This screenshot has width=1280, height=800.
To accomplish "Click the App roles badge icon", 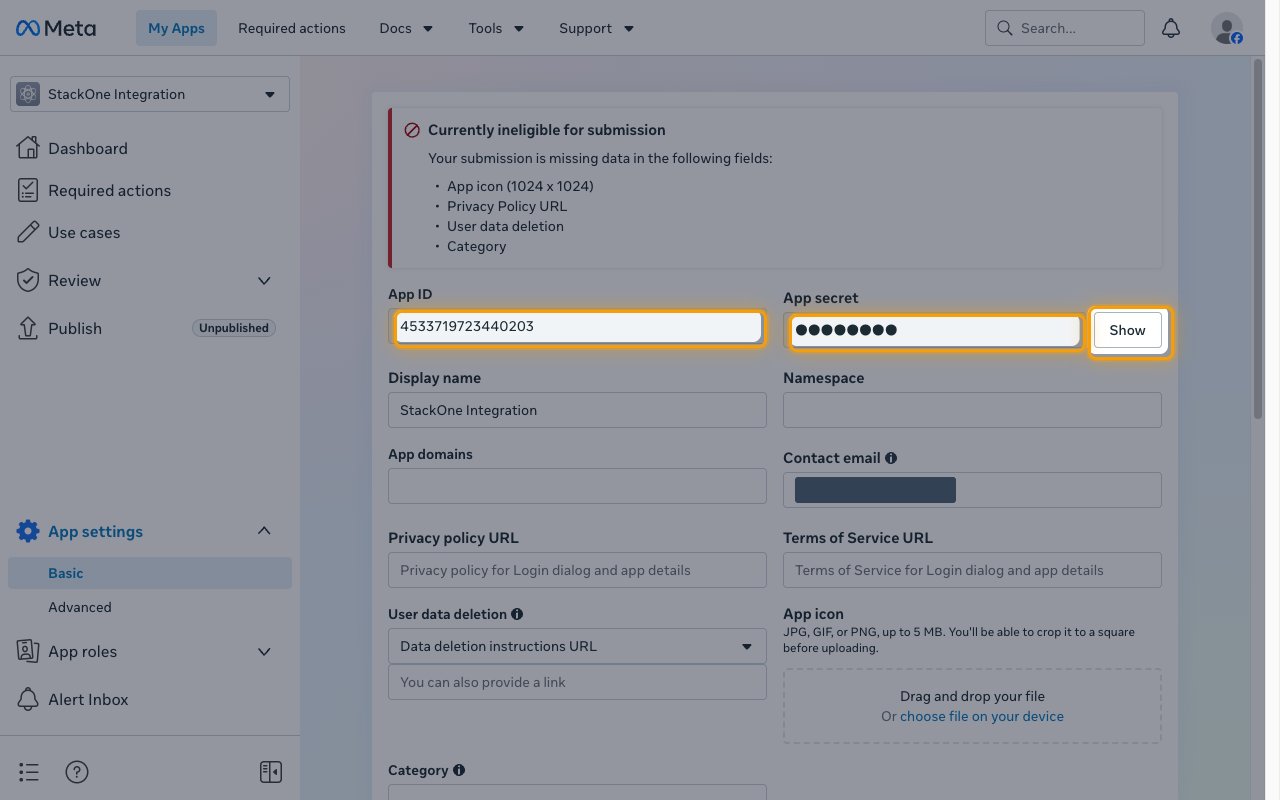I will coord(28,651).
